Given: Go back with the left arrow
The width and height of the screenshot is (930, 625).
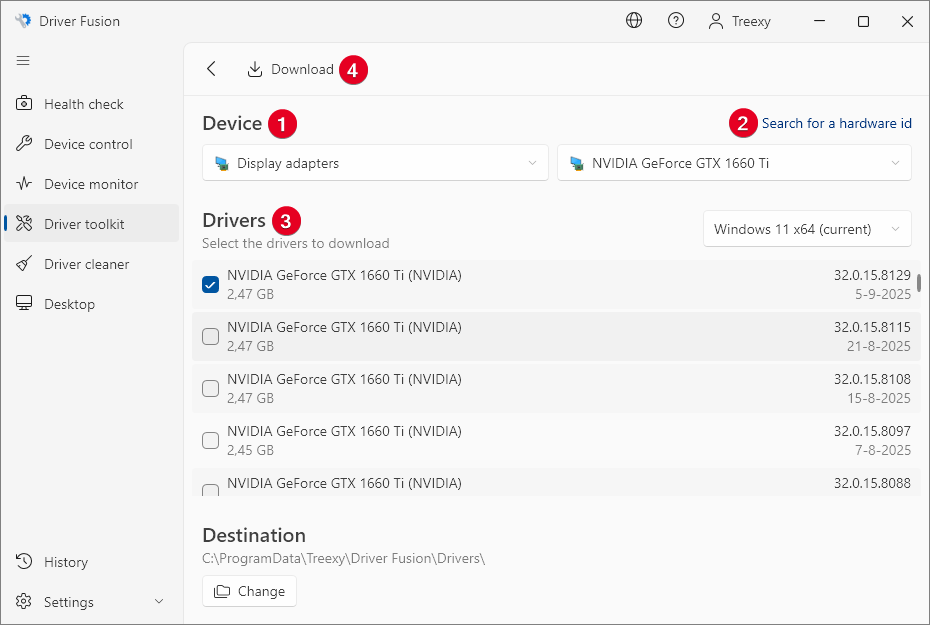Looking at the screenshot, I should [211, 69].
